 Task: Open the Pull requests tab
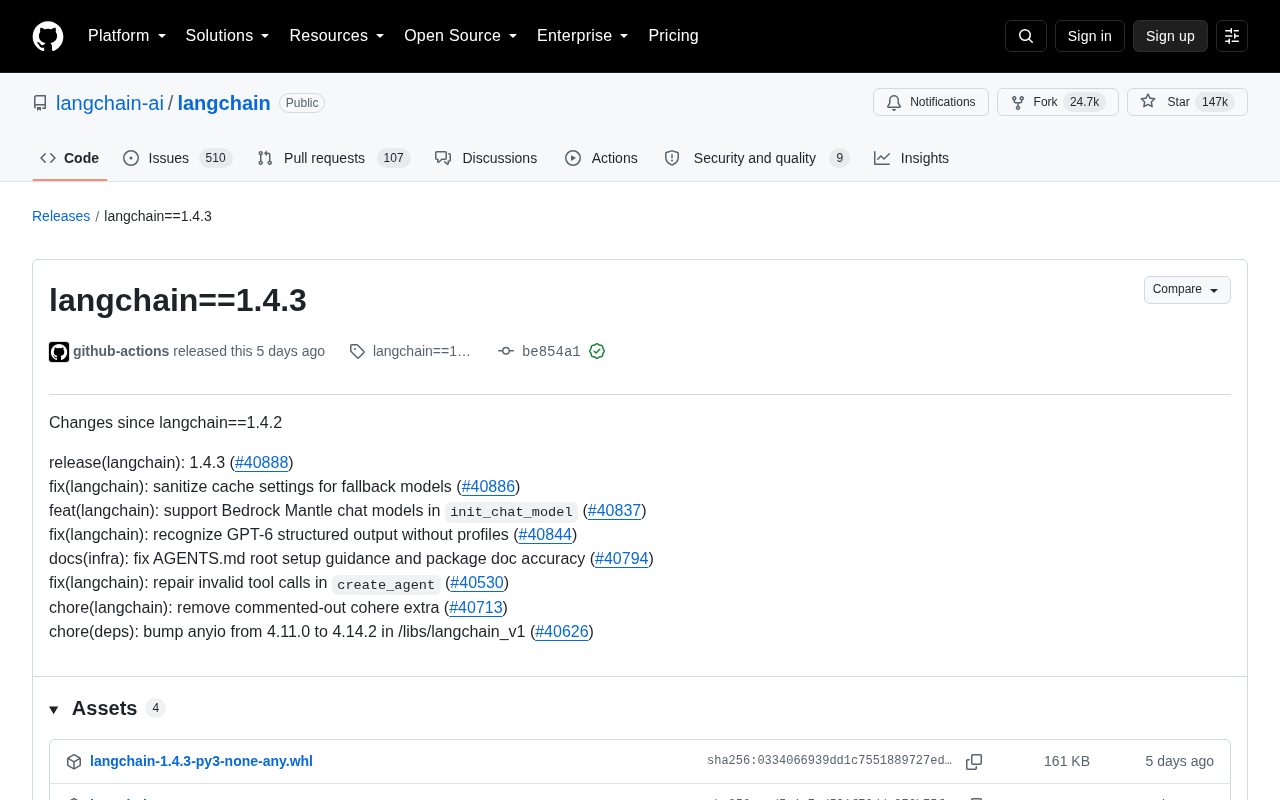(334, 158)
